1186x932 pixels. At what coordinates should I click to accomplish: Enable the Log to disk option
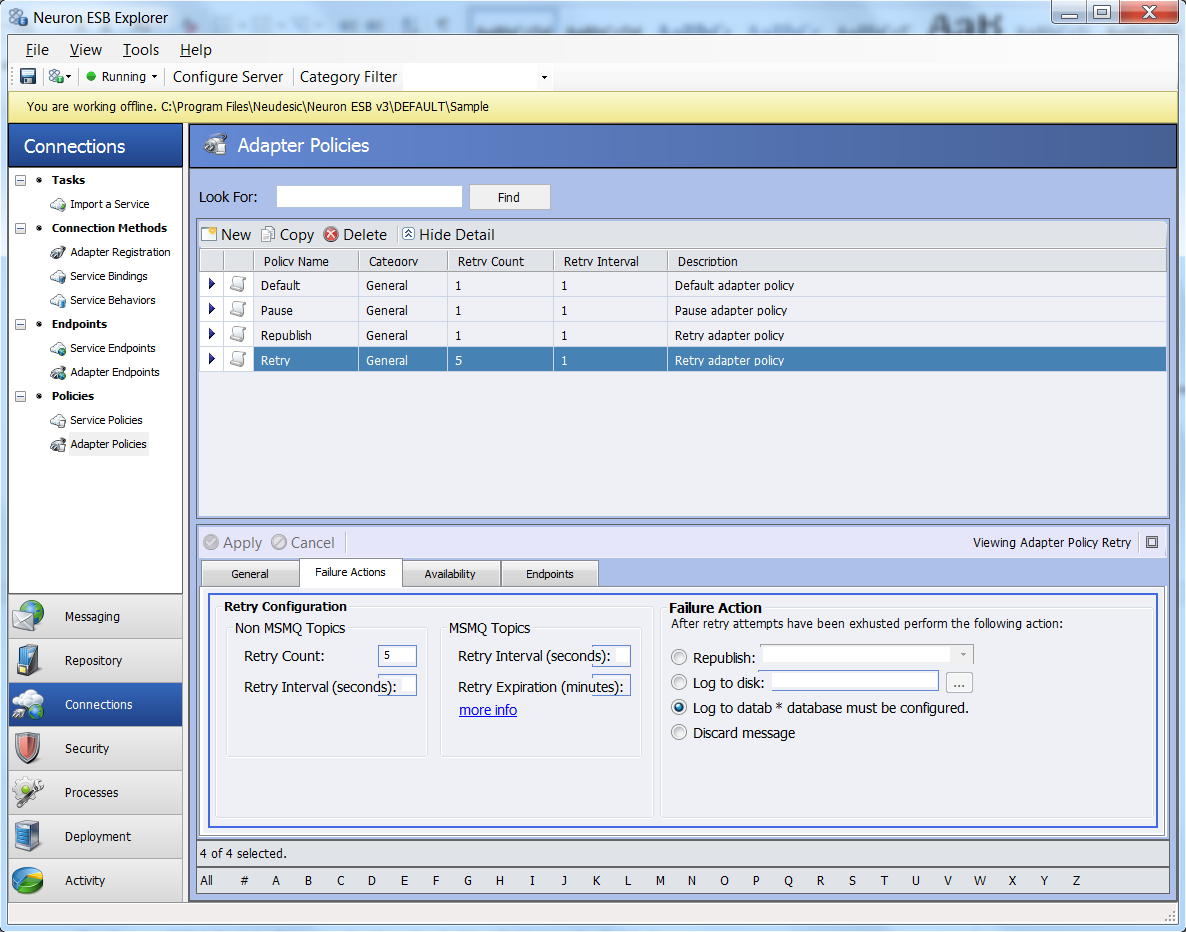[x=679, y=682]
